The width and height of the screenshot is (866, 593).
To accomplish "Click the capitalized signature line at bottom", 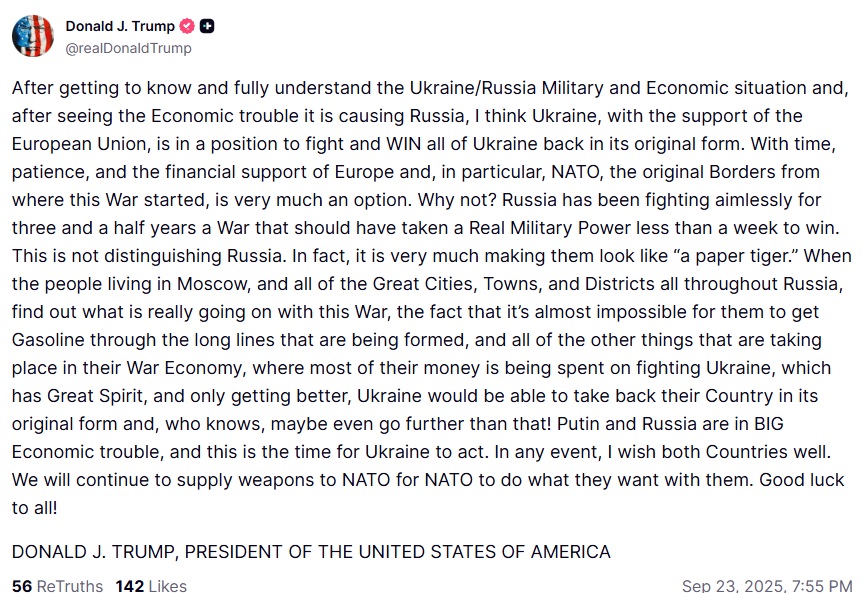I will pyautogui.click(x=311, y=552).
